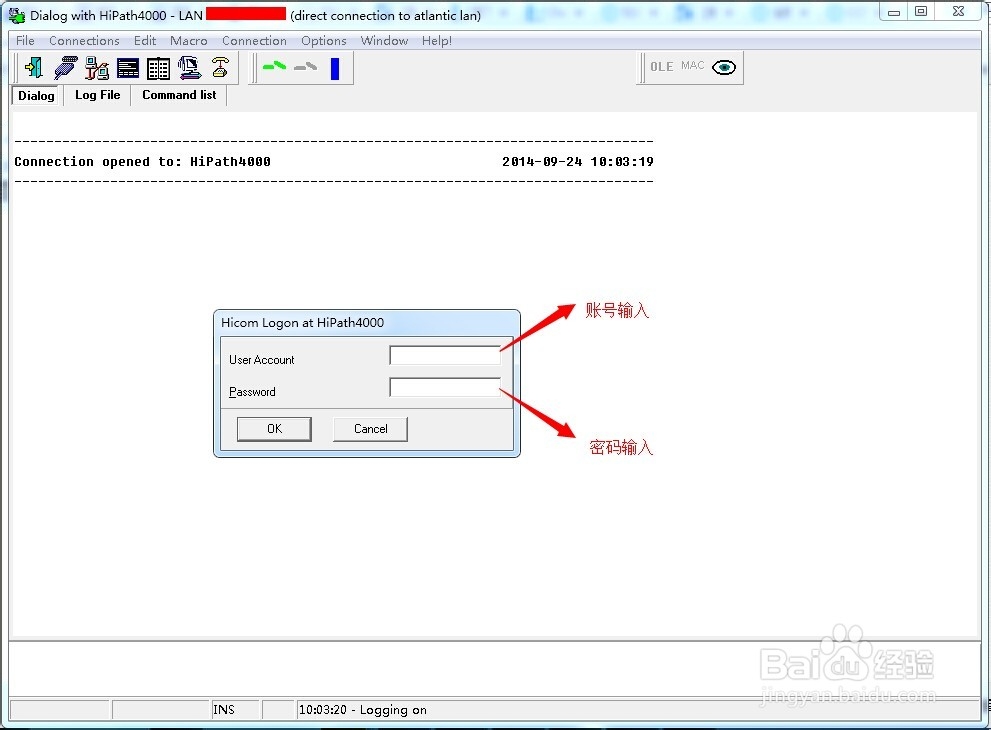Open the Connection menu
The height and width of the screenshot is (730, 991).
(x=254, y=40)
